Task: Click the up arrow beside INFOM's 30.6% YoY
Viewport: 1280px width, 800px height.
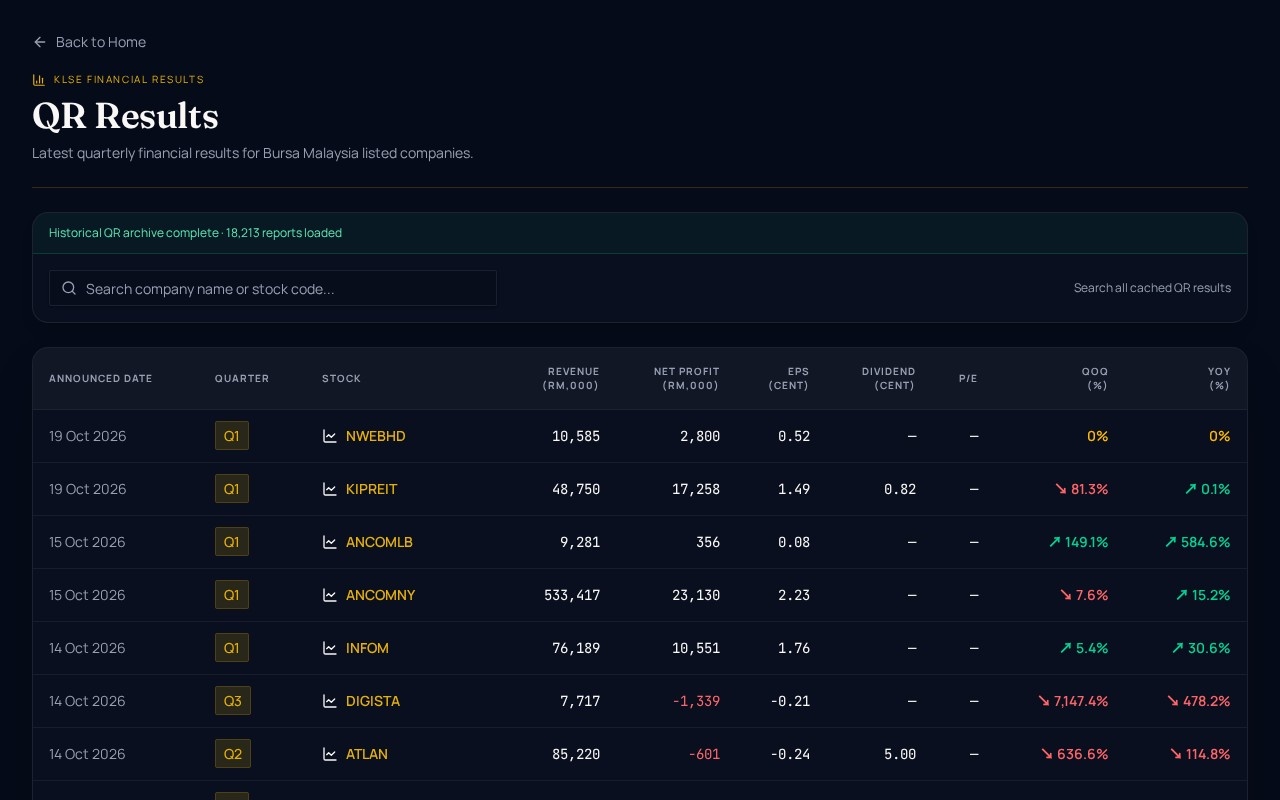Action: [1178, 648]
